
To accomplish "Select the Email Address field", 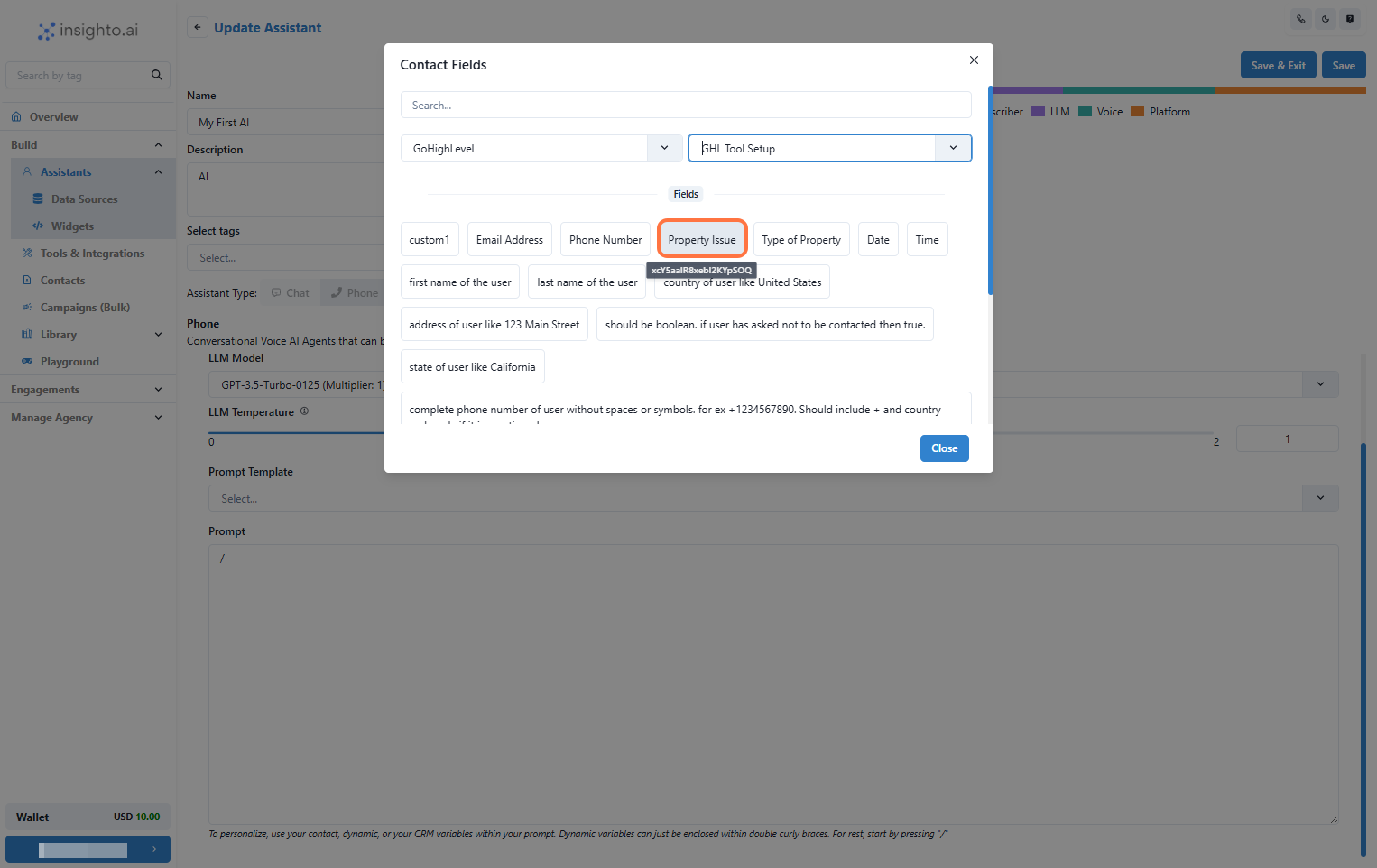I will (x=510, y=239).
